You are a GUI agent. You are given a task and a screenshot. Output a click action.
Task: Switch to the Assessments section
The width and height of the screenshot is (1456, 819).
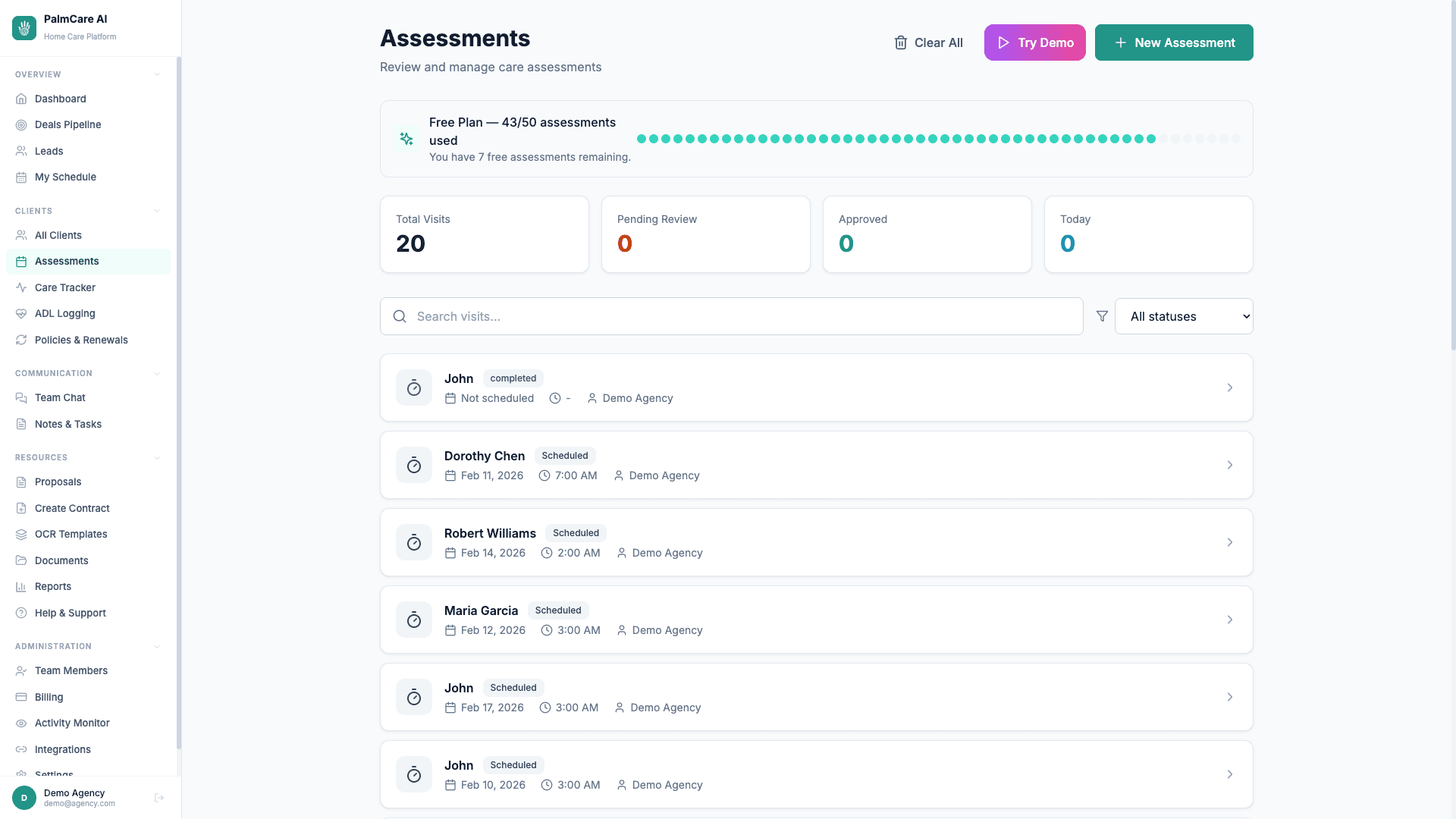67,261
